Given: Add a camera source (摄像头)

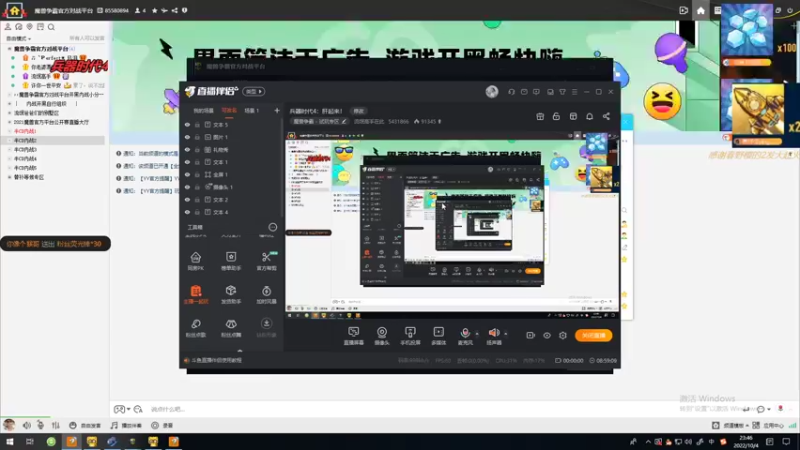Looking at the screenshot, I should pyautogui.click(x=382, y=336).
